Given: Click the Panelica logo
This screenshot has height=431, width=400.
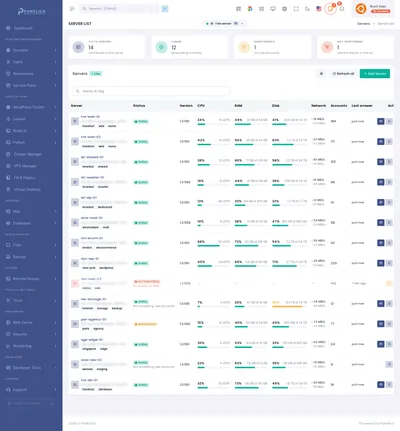Looking at the screenshot, I should click(x=31, y=12).
